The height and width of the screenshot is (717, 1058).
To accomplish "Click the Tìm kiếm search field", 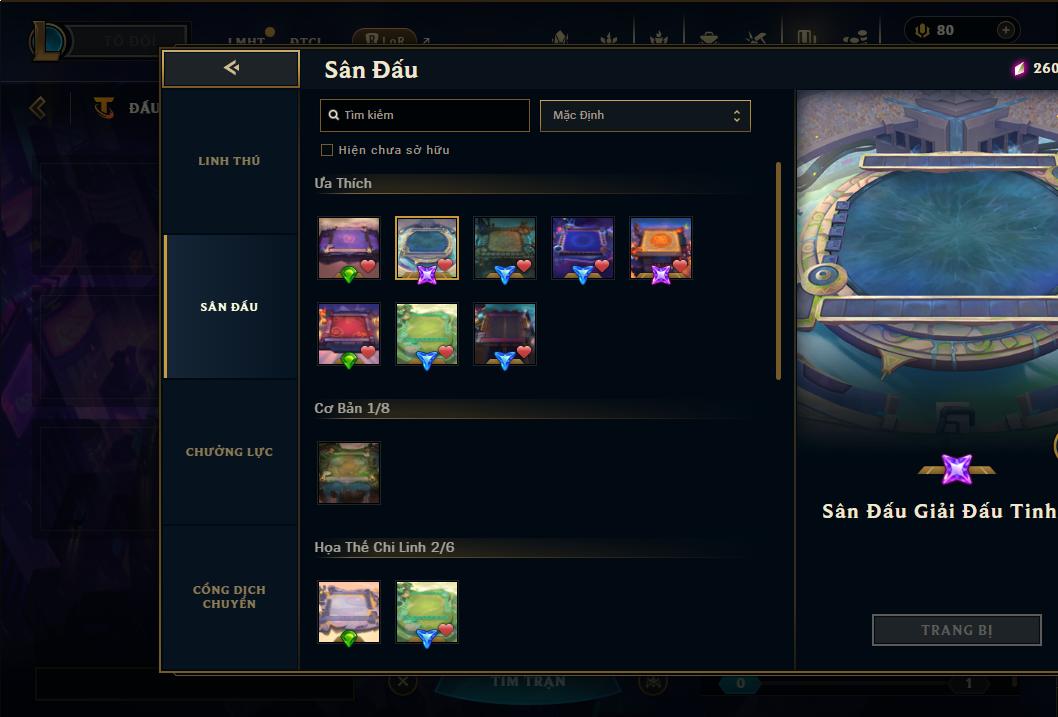I will tap(424, 115).
